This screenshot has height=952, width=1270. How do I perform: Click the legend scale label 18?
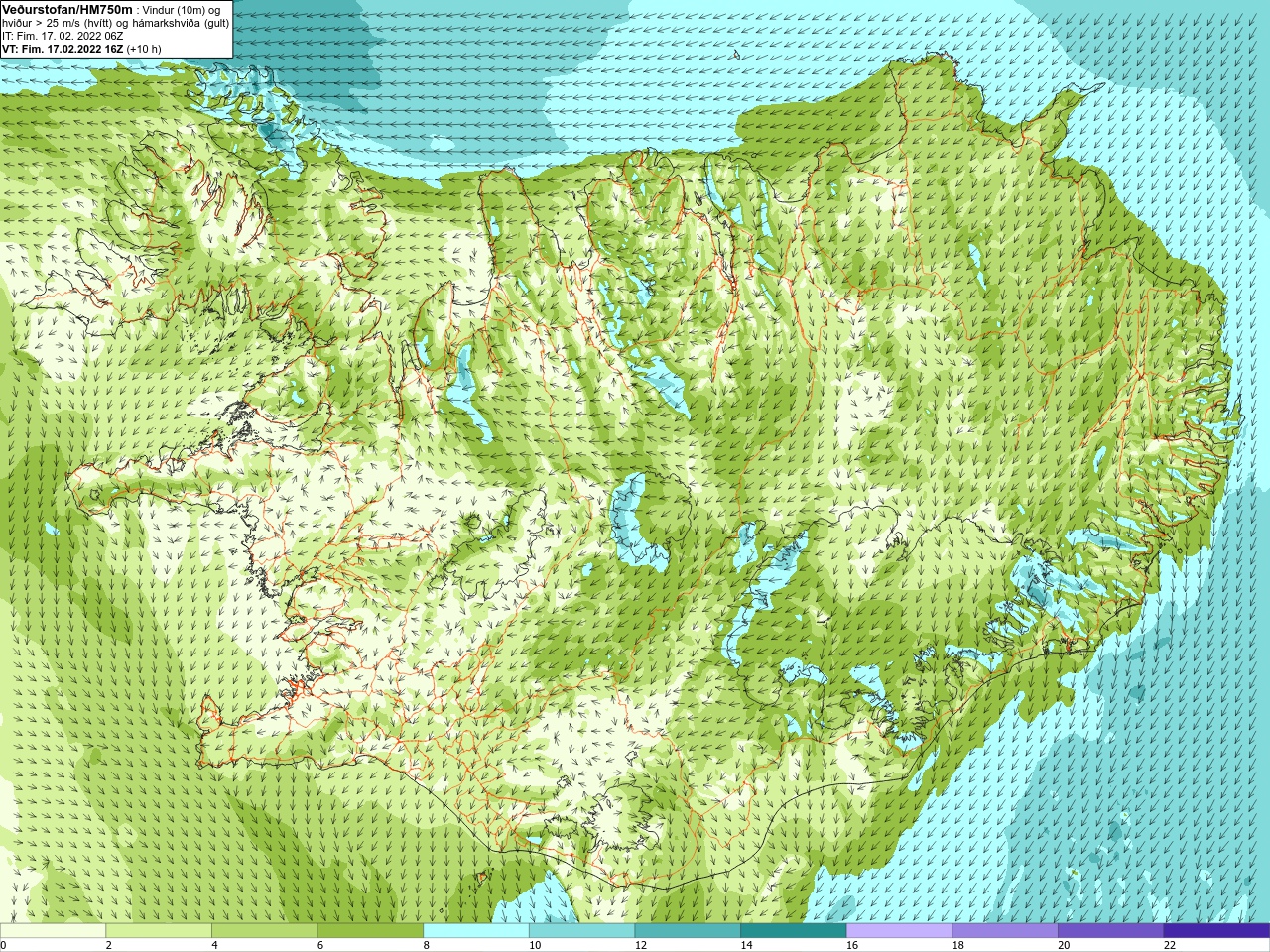pyautogui.click(x=958, y=945)
